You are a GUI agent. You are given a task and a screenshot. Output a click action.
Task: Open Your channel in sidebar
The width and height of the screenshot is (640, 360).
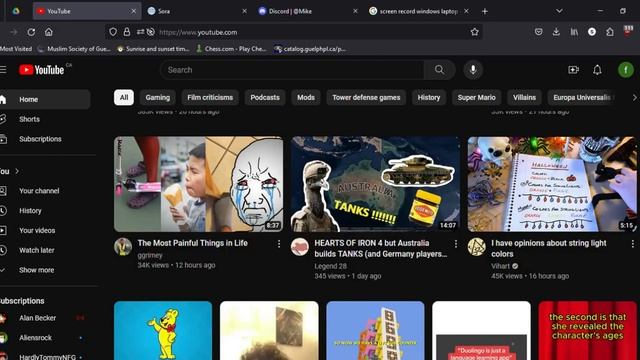45,191
